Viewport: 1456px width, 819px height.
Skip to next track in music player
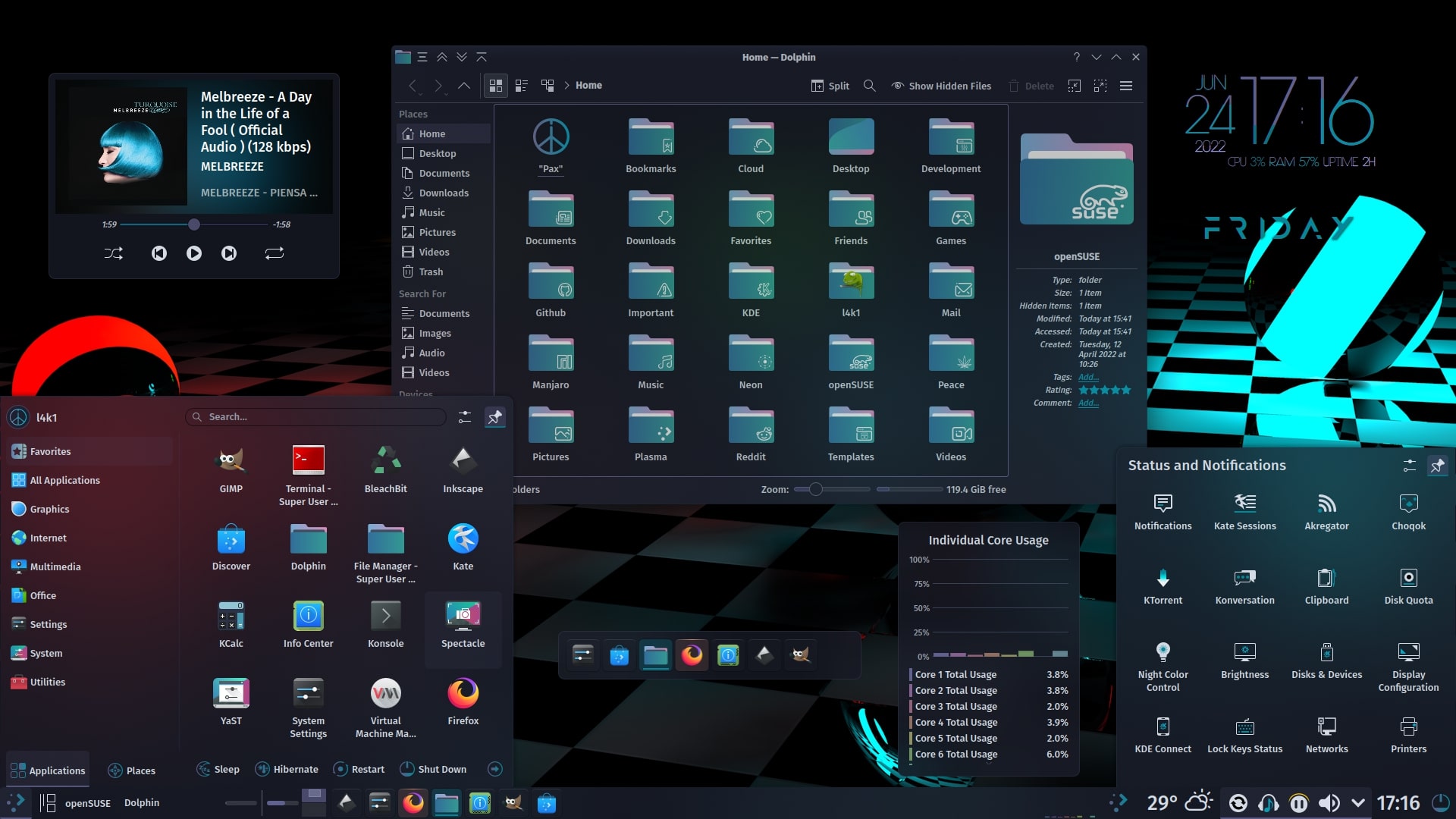point(229,253)
